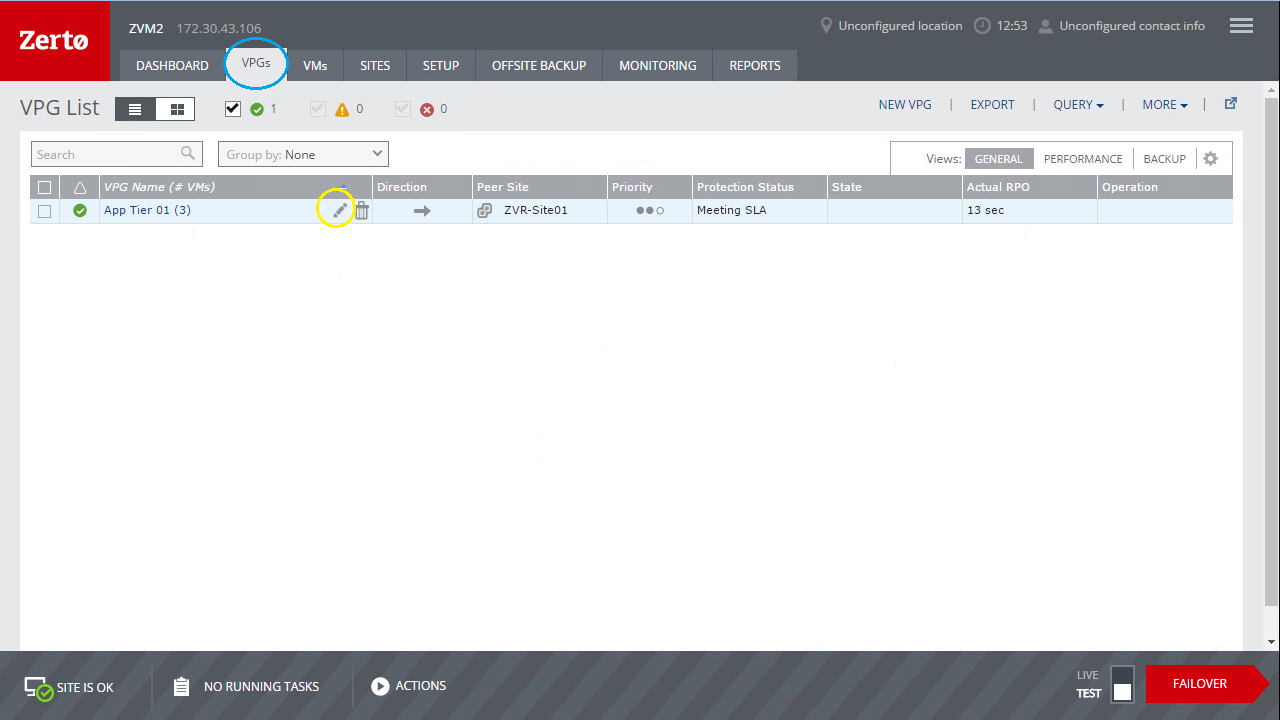This screenshot has height=720, width=1280.
Task: Click the red FAILOVER button
Action: tap(1200, 684)
